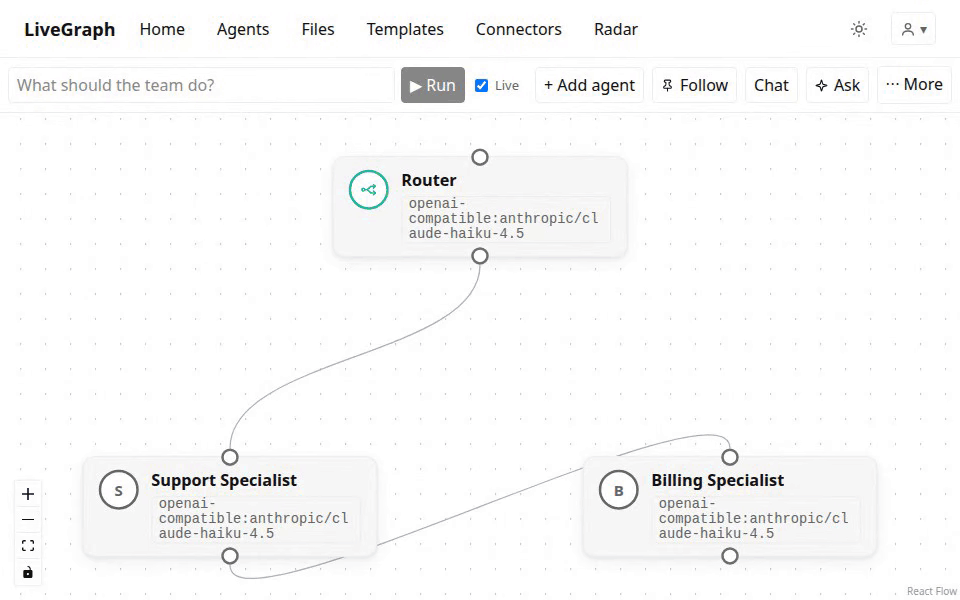This screenshot has height=600, width=960.
Task: Click the Run button
Action: pos(433,85)
